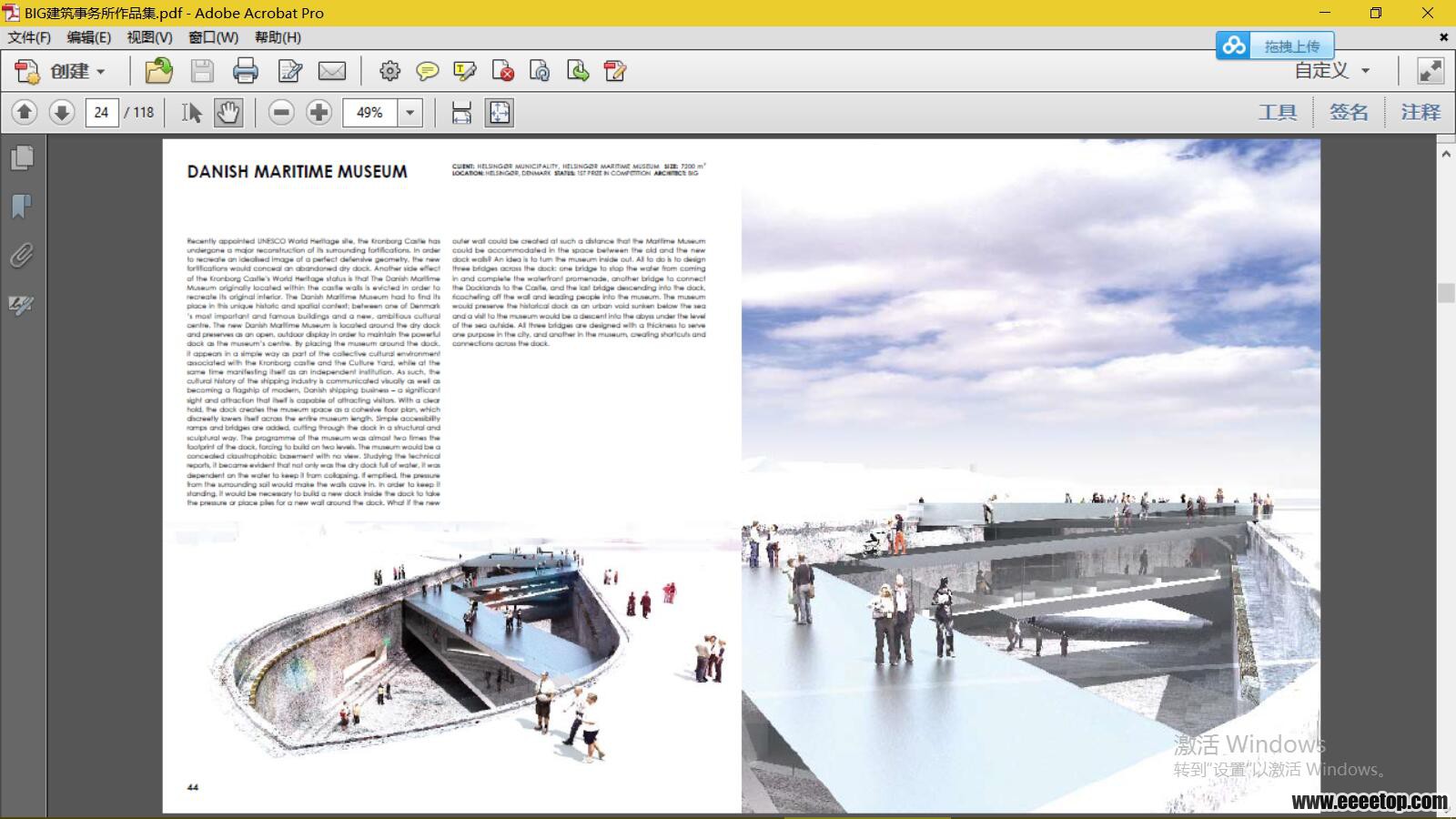Show attachments paperclip panel
This screenshot has height=819, width=1456.
click(22, 256)
